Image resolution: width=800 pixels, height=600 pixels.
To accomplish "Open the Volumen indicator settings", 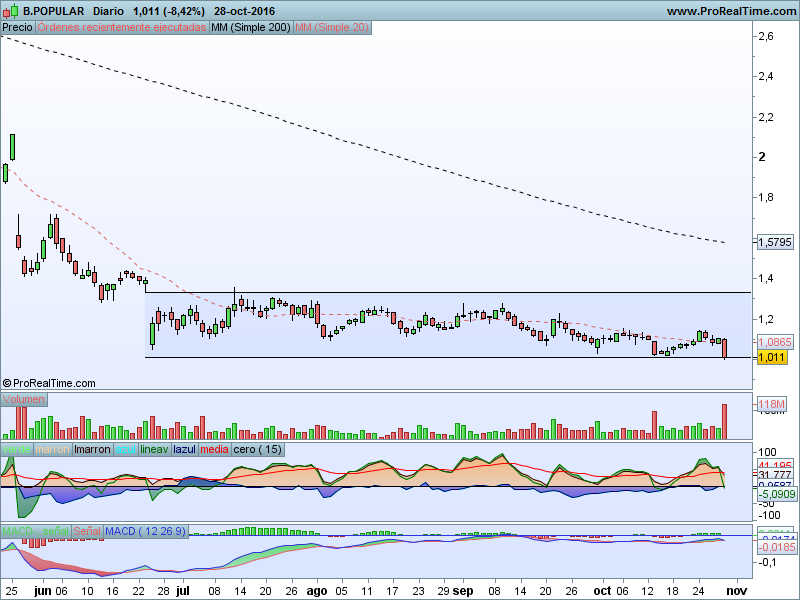I will point(24,400).
